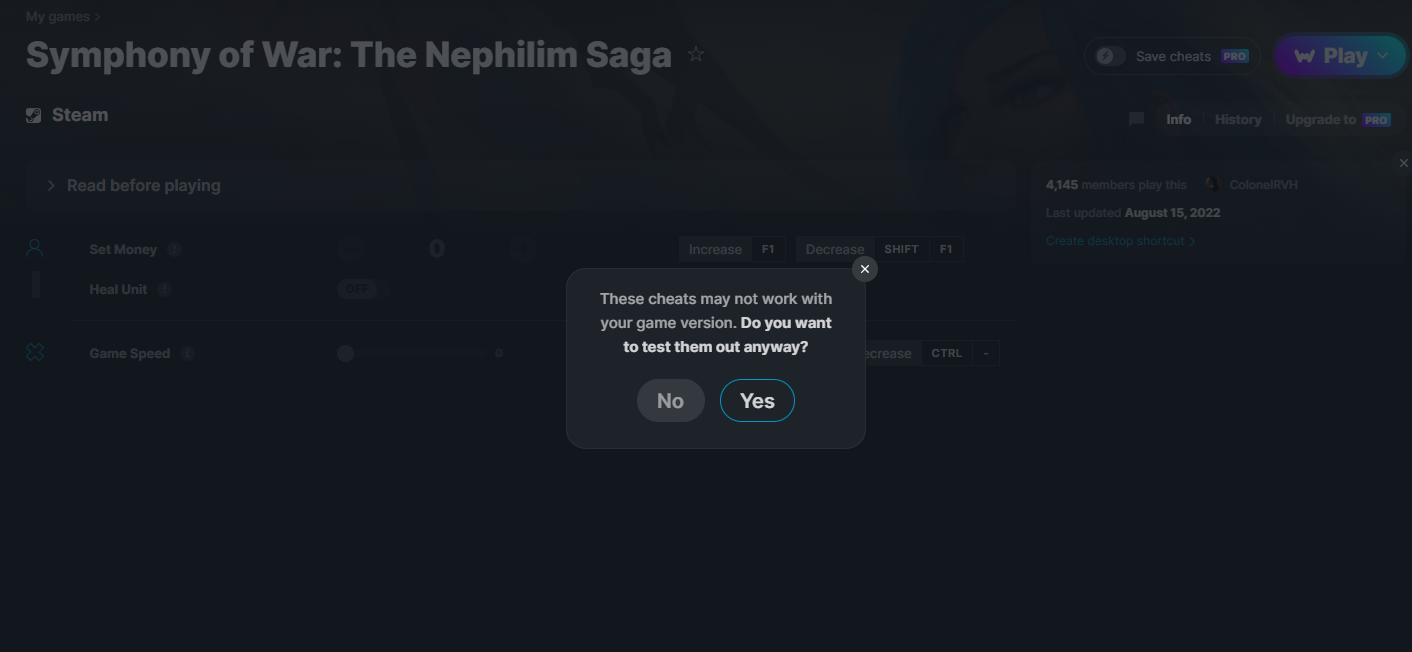Expand the Read before playing section
1412x652 pixels.
tap(51, 185)
